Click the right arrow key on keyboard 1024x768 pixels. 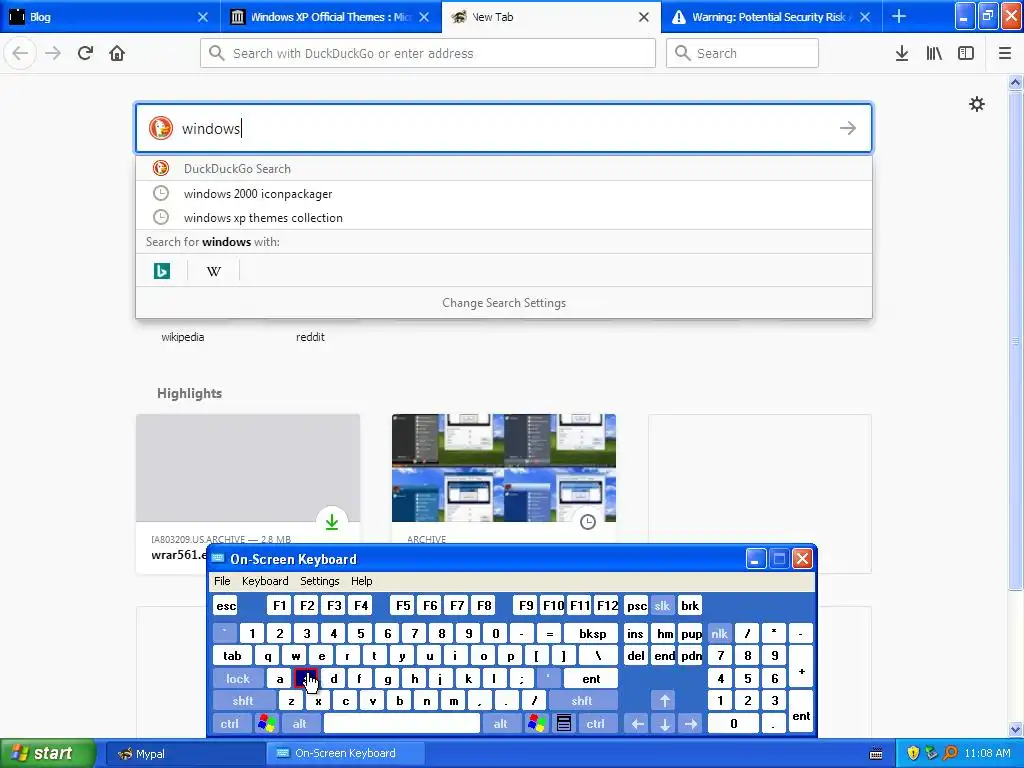(691, 723)
